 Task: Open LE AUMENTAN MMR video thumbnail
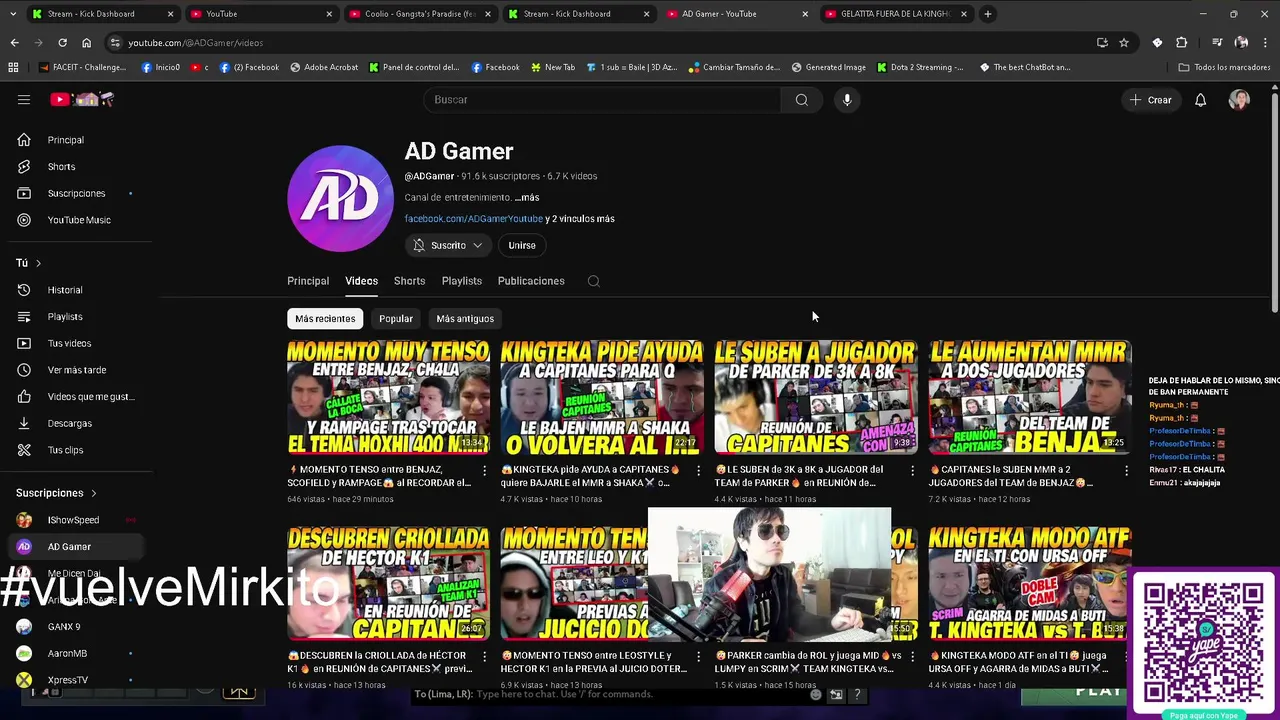[1030, 398]
